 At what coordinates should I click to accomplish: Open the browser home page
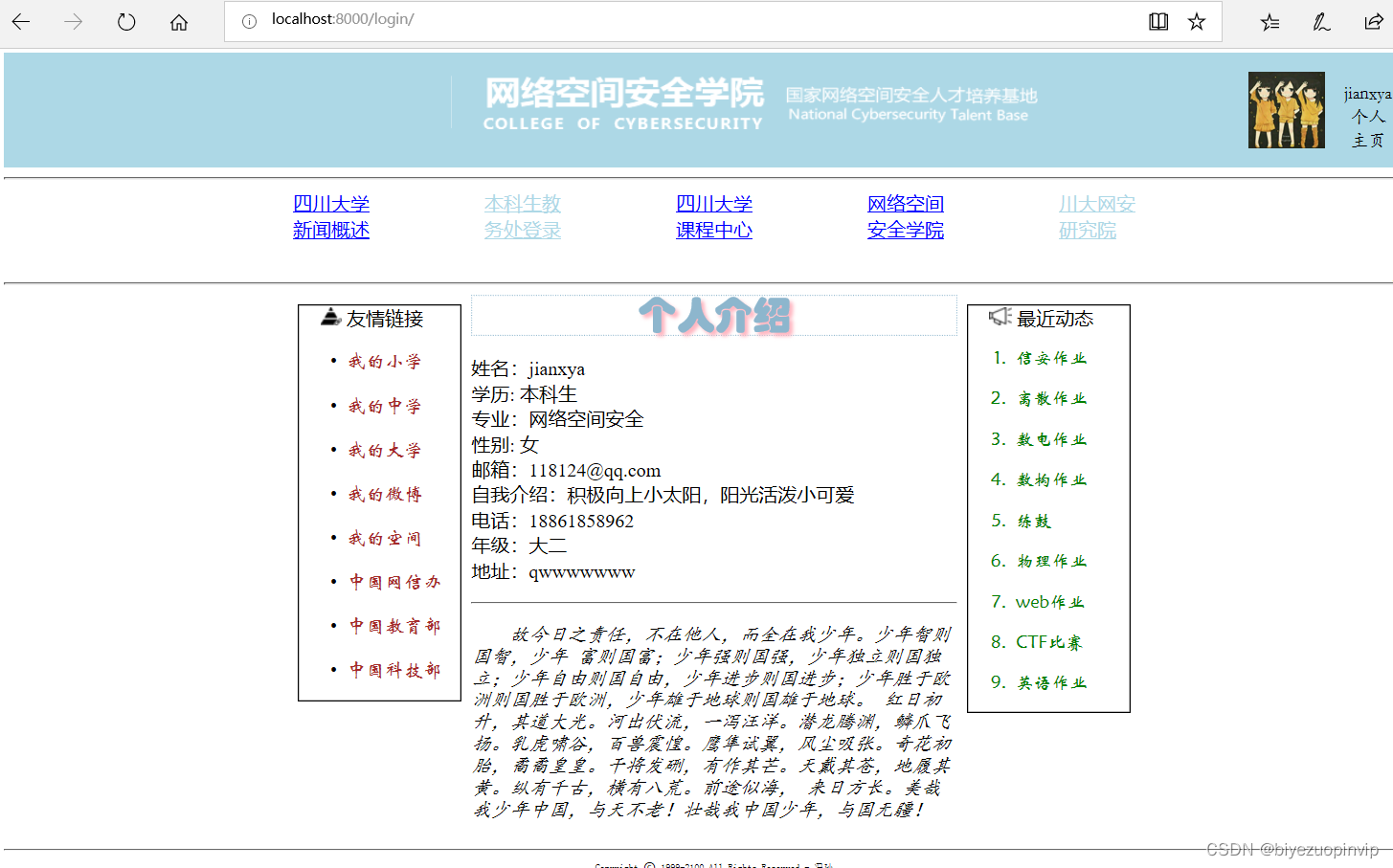point(179,22)
